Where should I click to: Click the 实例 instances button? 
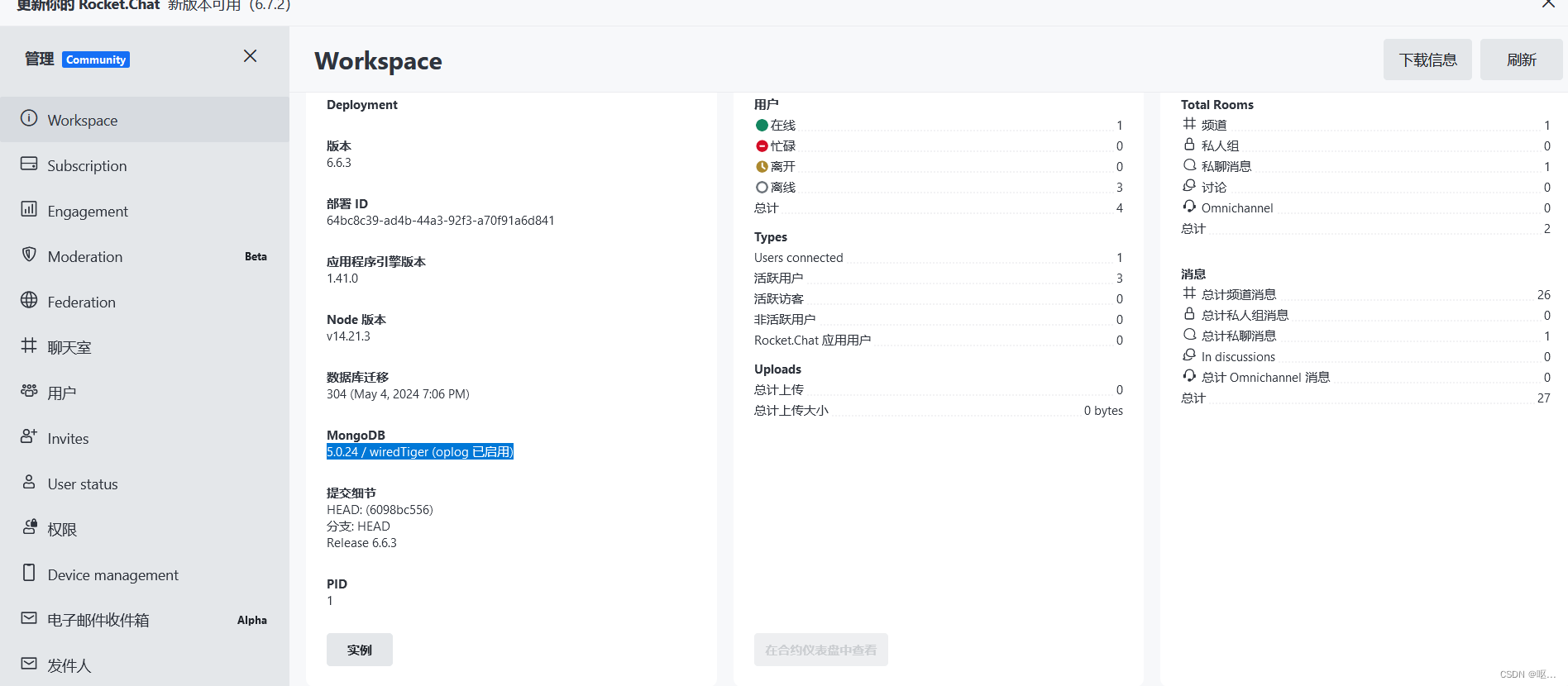click(x=360, y=650)
